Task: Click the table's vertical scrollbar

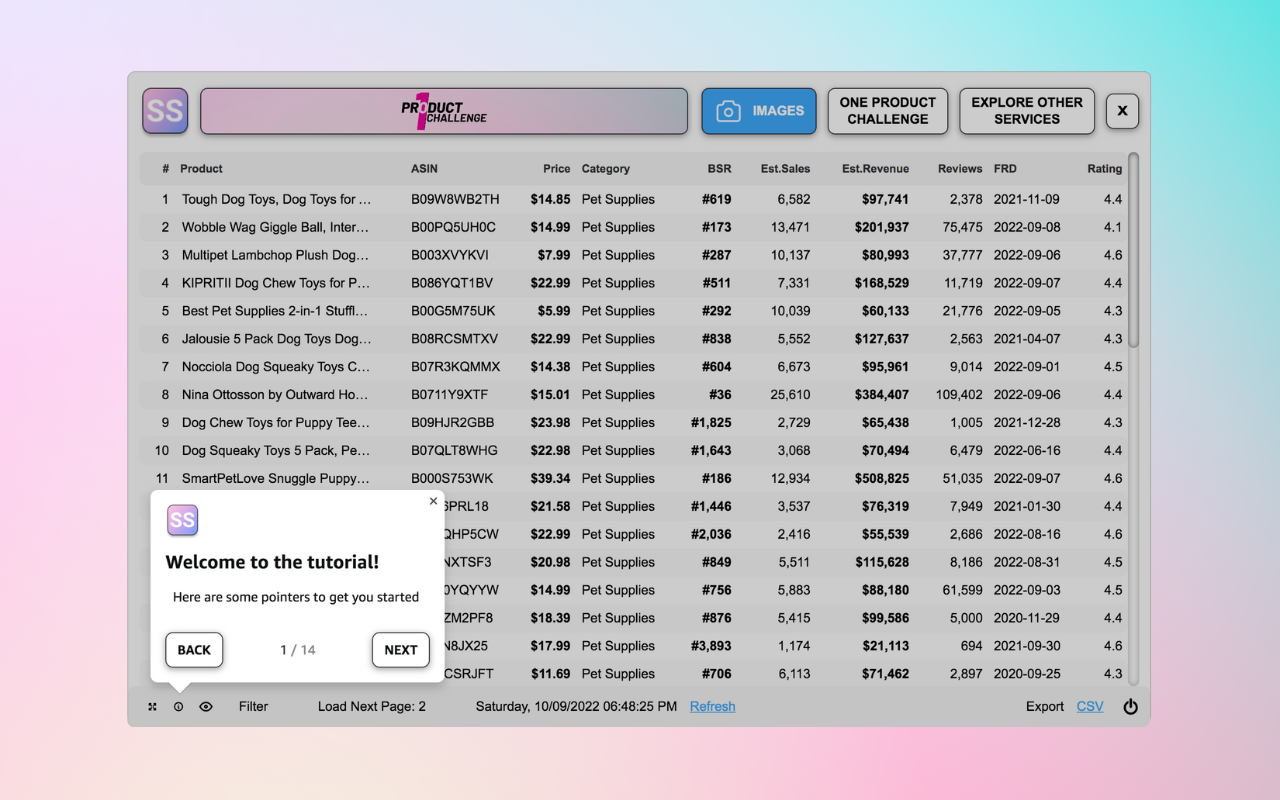Action: [x=1133, y=250]
